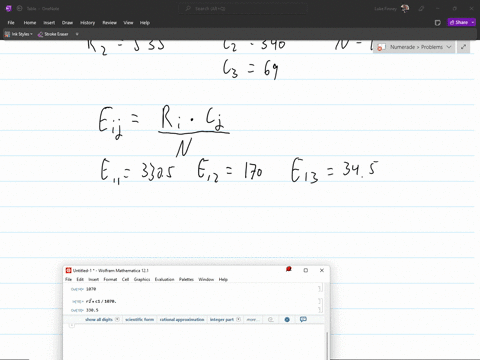Click the pen icon in OneNote title bar
Screen dimensions: 480x360
pos(421,8)
